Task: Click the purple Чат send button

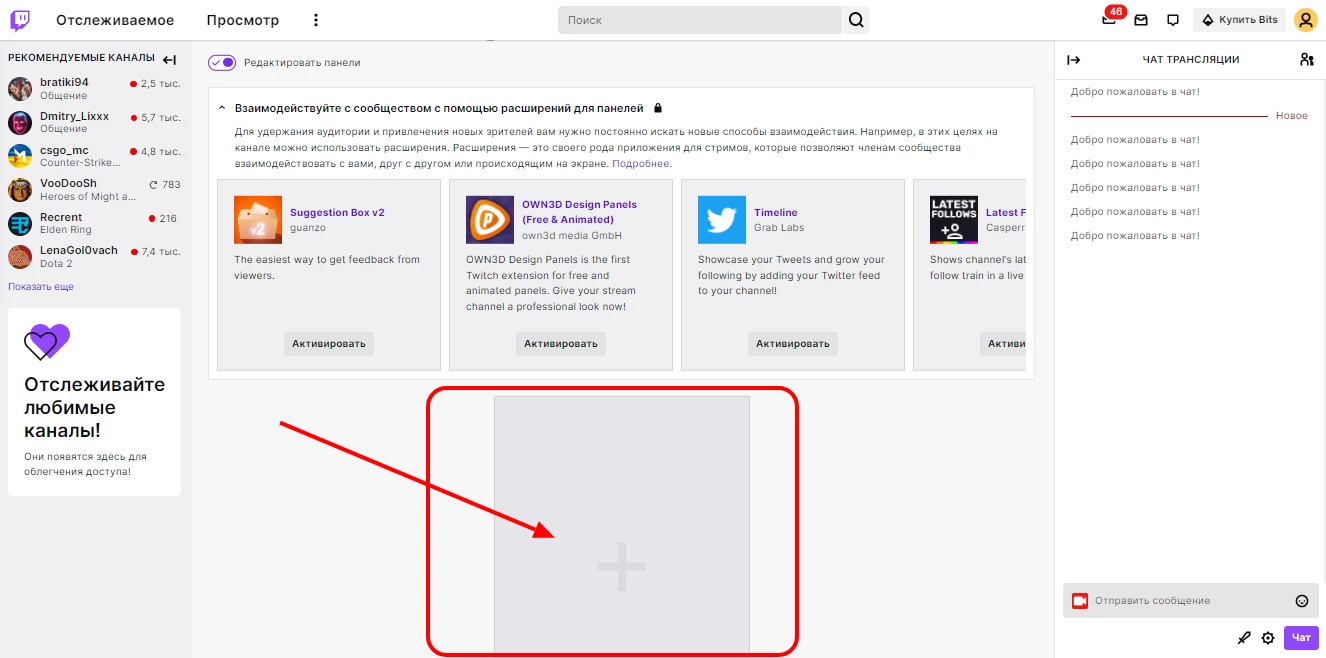Action: [x=1301, y=638]
